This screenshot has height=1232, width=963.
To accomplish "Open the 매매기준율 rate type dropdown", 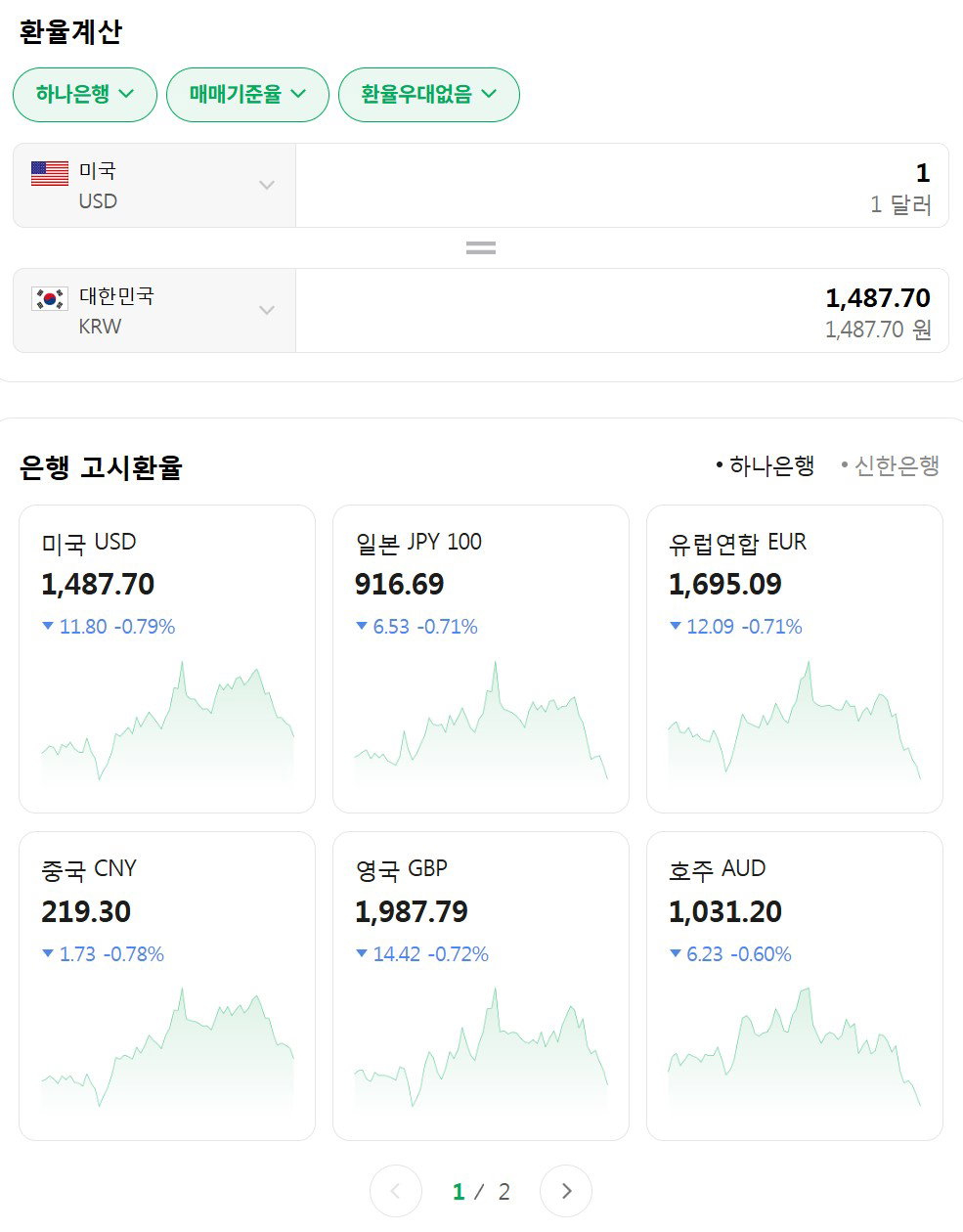I will point(247,95).
